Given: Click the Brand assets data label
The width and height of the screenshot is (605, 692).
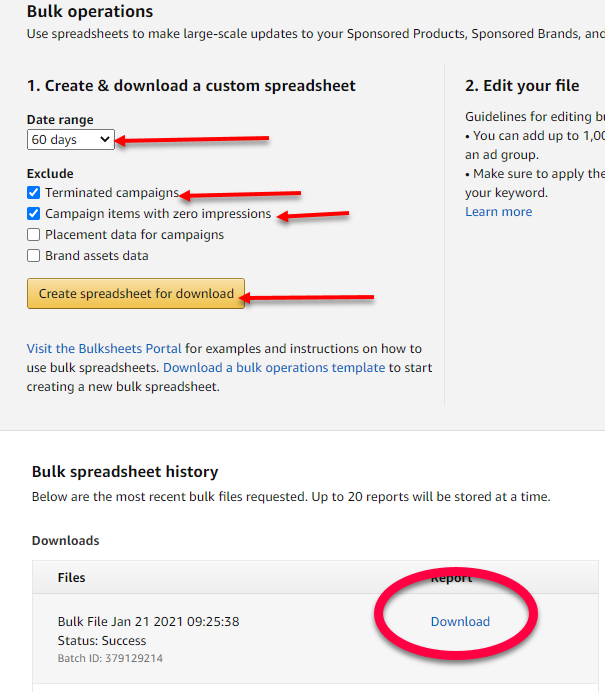Looking at the screenshot, I should (97, 256).
